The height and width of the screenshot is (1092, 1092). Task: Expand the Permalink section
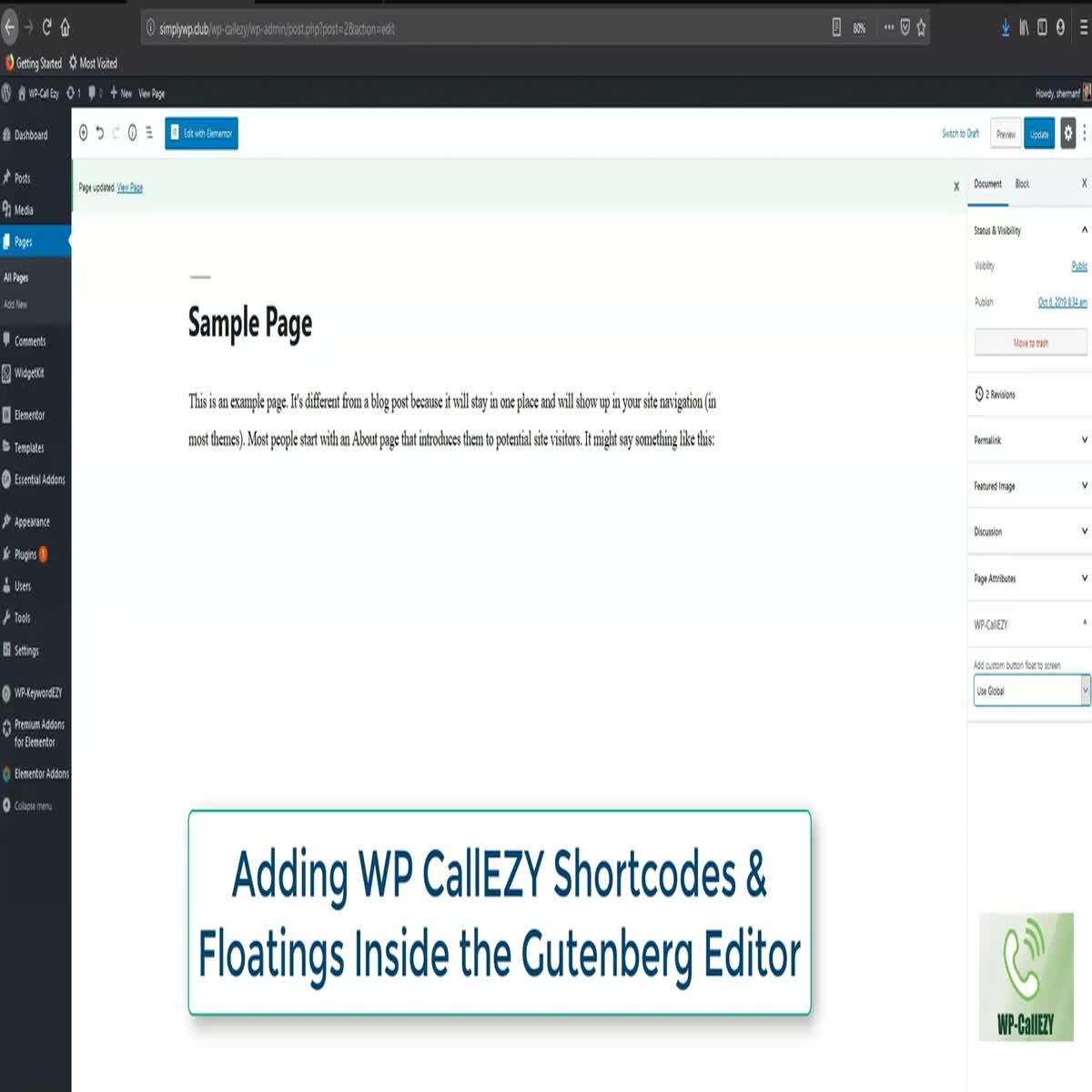coord(1029,440)
